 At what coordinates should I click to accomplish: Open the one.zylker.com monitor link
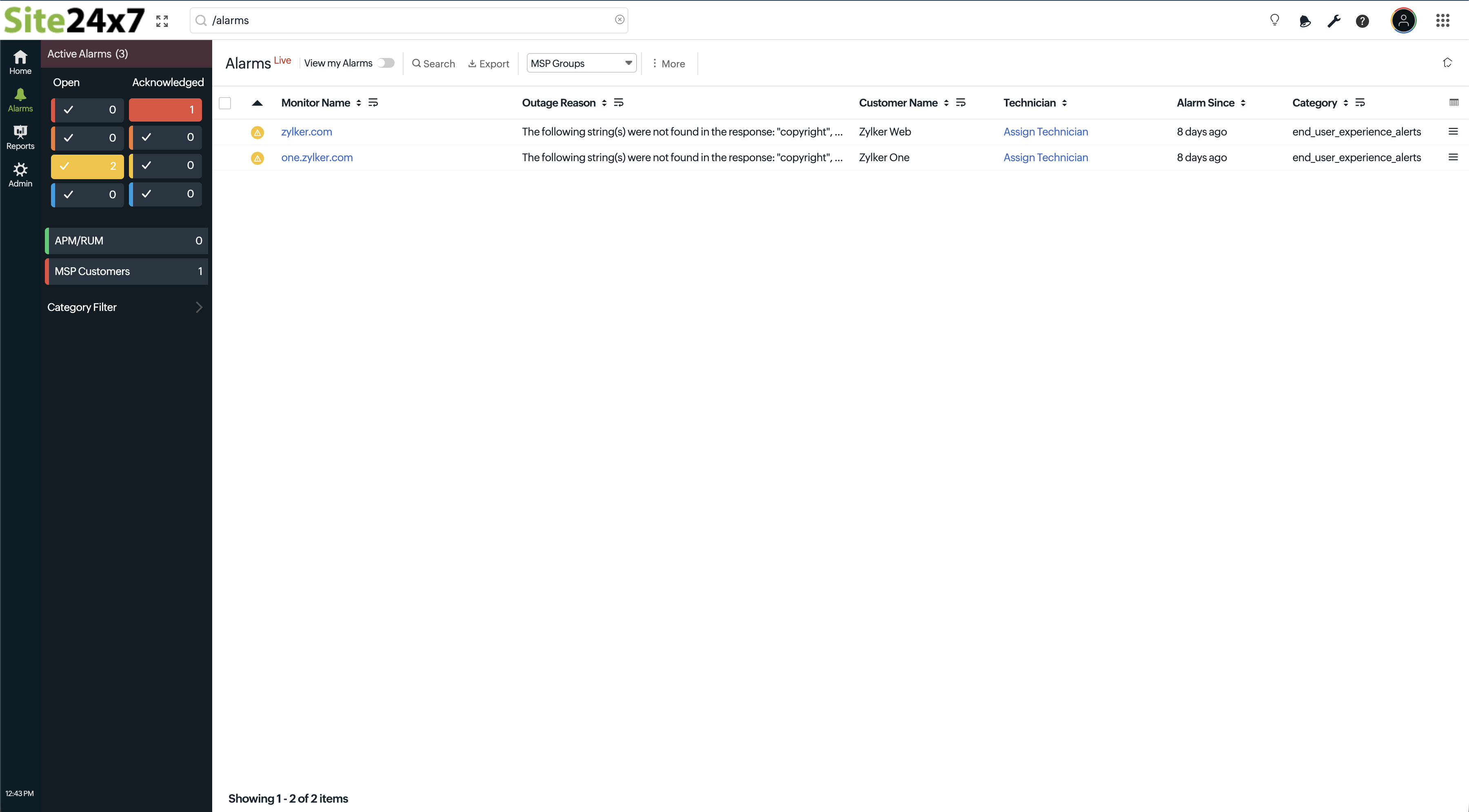(x=317, y=158)
